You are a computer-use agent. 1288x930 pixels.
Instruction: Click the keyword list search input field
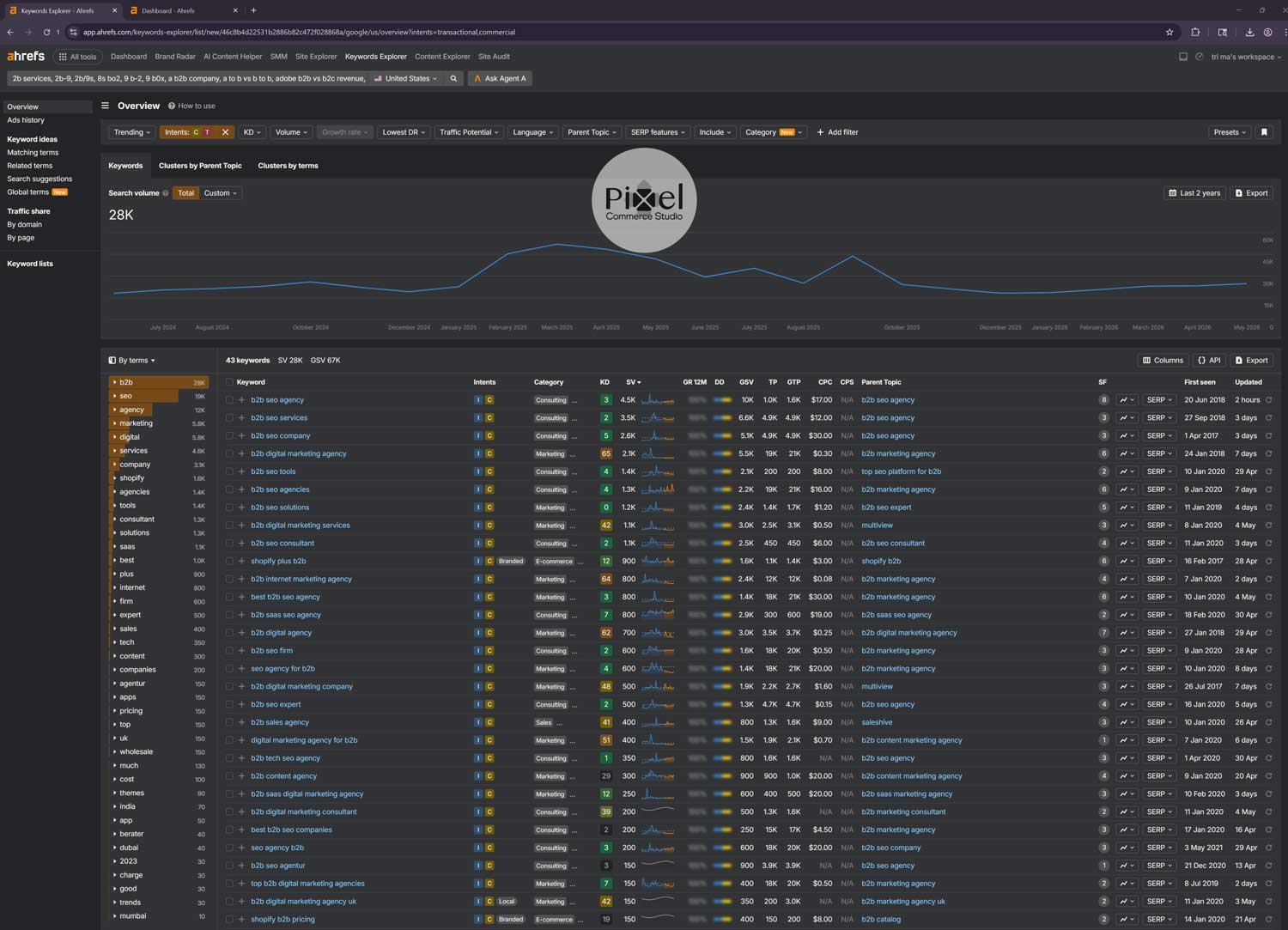click(x=189, y=78)
